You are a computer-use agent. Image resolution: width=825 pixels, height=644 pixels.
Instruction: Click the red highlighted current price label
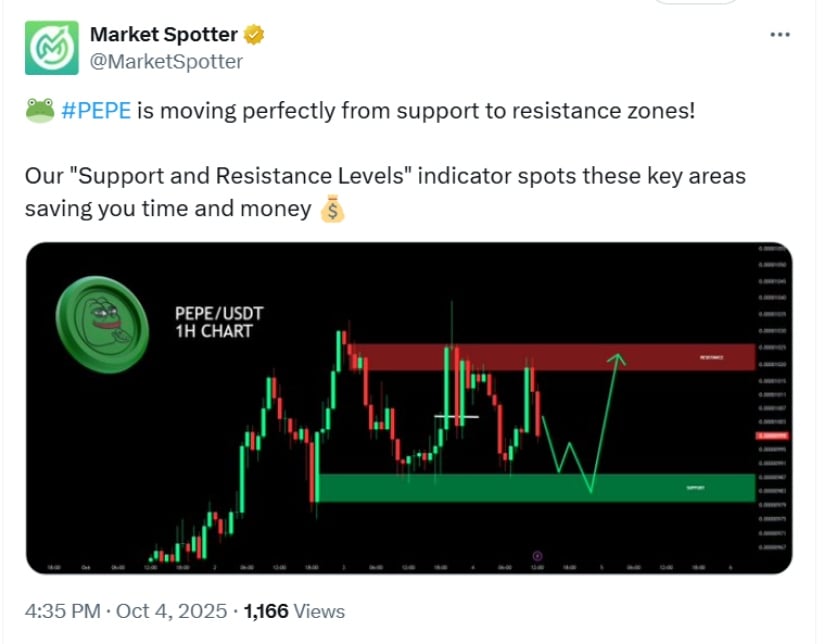(771, 436)
